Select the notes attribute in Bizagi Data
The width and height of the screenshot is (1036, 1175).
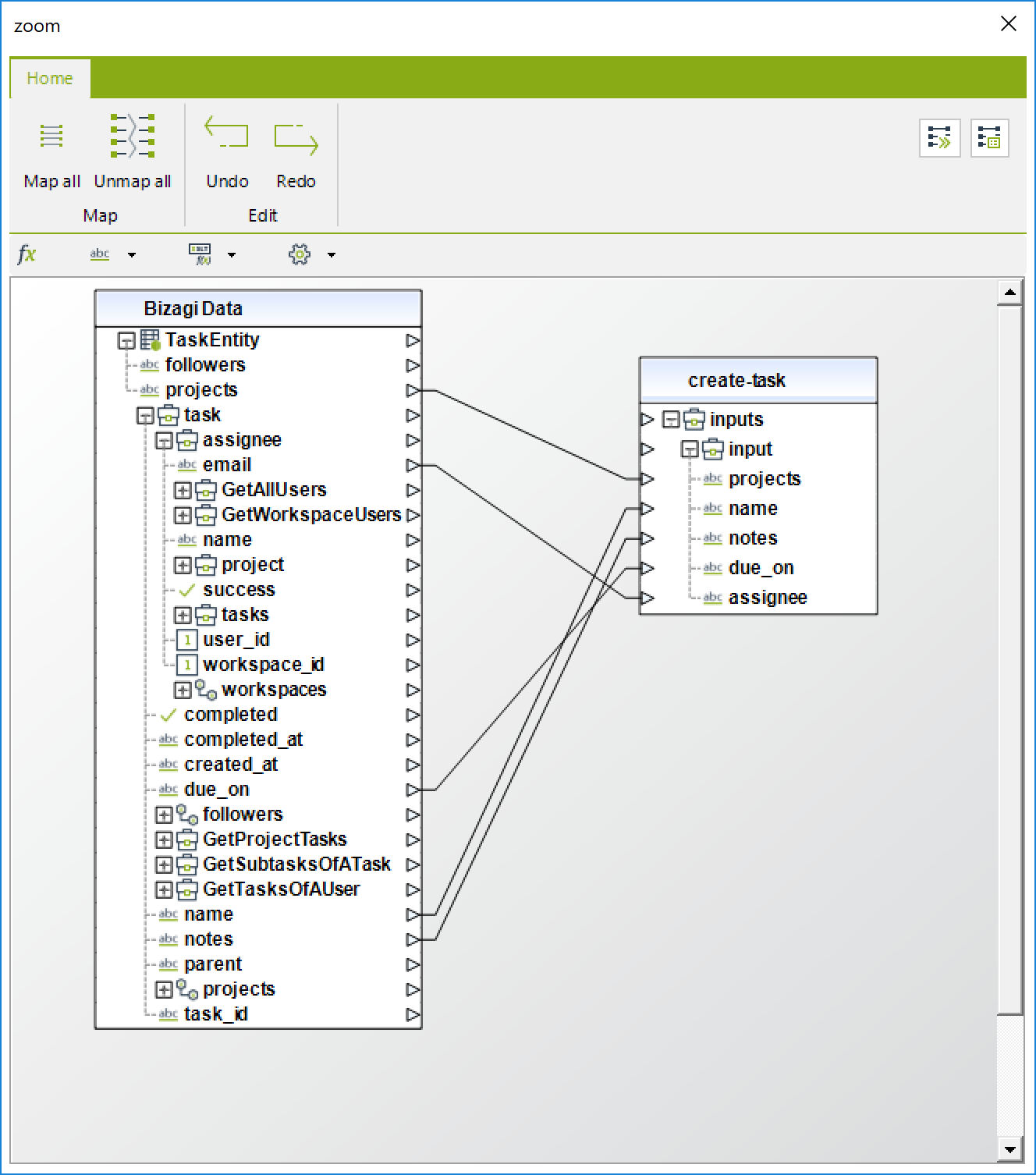[x=208, y=939]
